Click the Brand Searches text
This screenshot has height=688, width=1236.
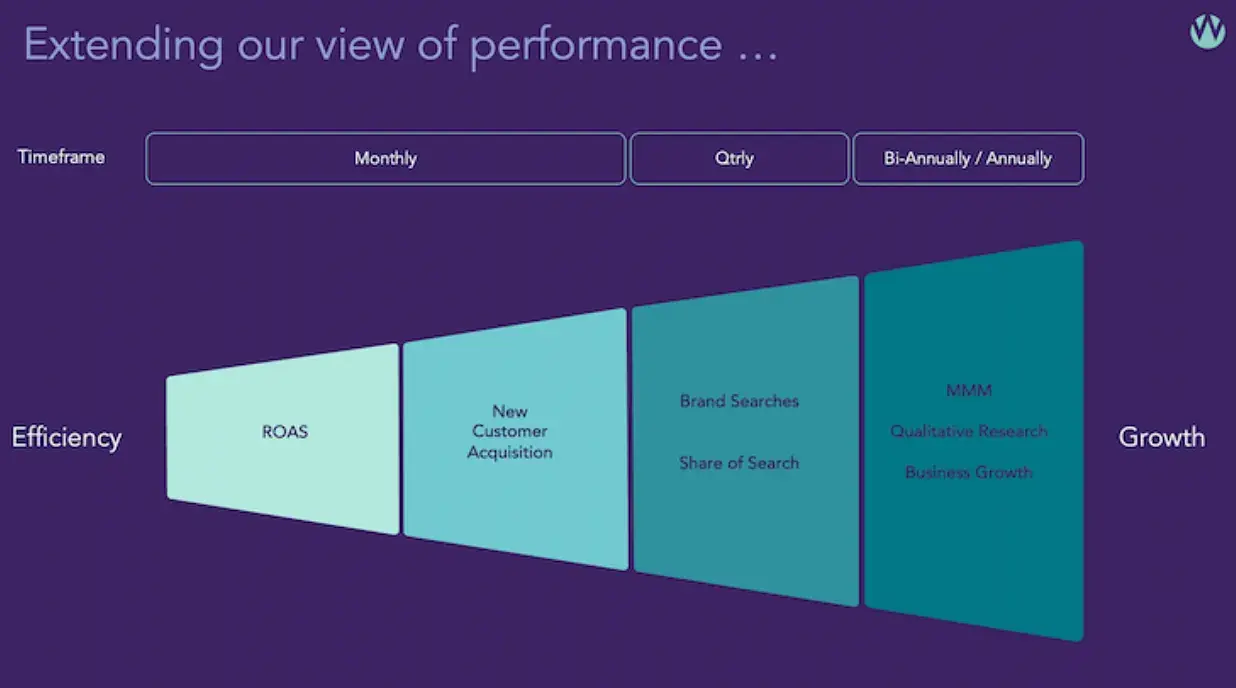(x=739, y=401)
